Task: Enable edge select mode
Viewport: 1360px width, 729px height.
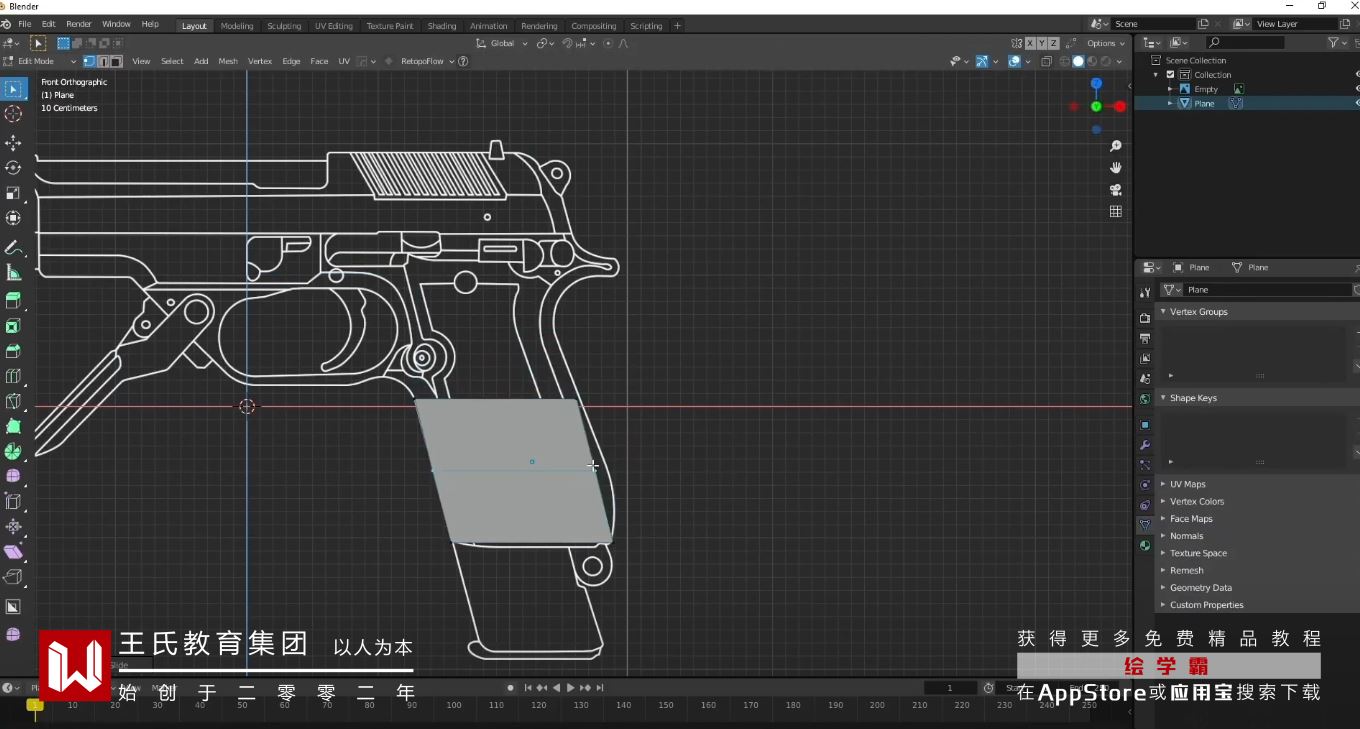Action: 103,61
